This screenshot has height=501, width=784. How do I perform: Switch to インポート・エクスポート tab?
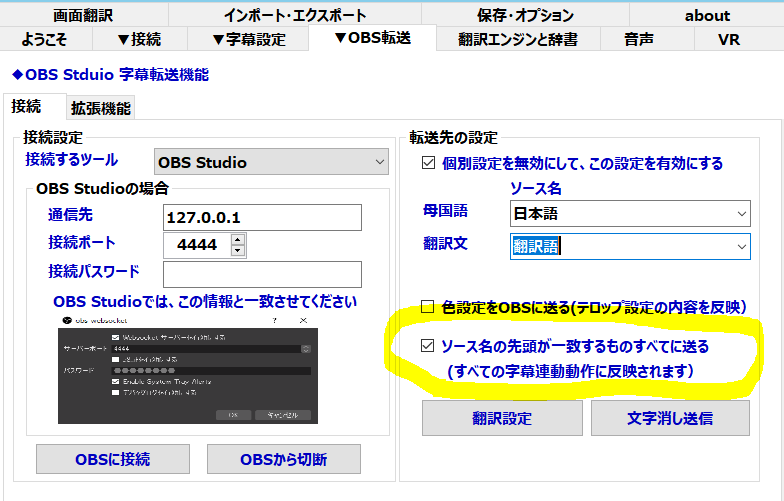(x=295, y=15)
